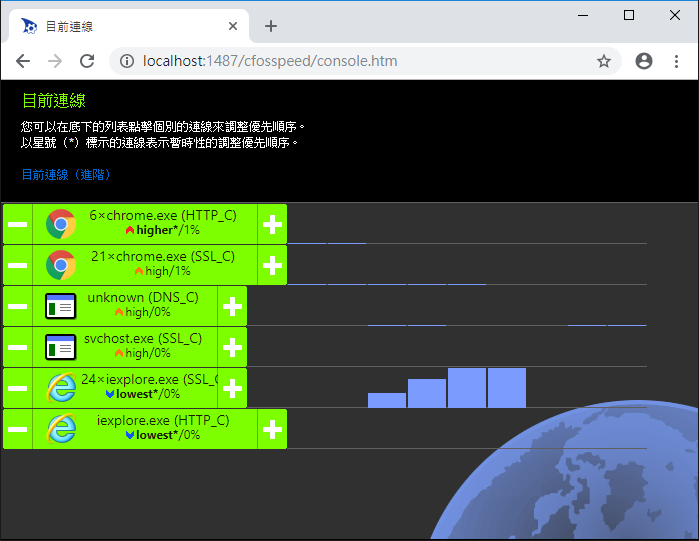This screenshot has width=699, height=541.
Task: Click the address bar URL field
Action: coord(365,61)
